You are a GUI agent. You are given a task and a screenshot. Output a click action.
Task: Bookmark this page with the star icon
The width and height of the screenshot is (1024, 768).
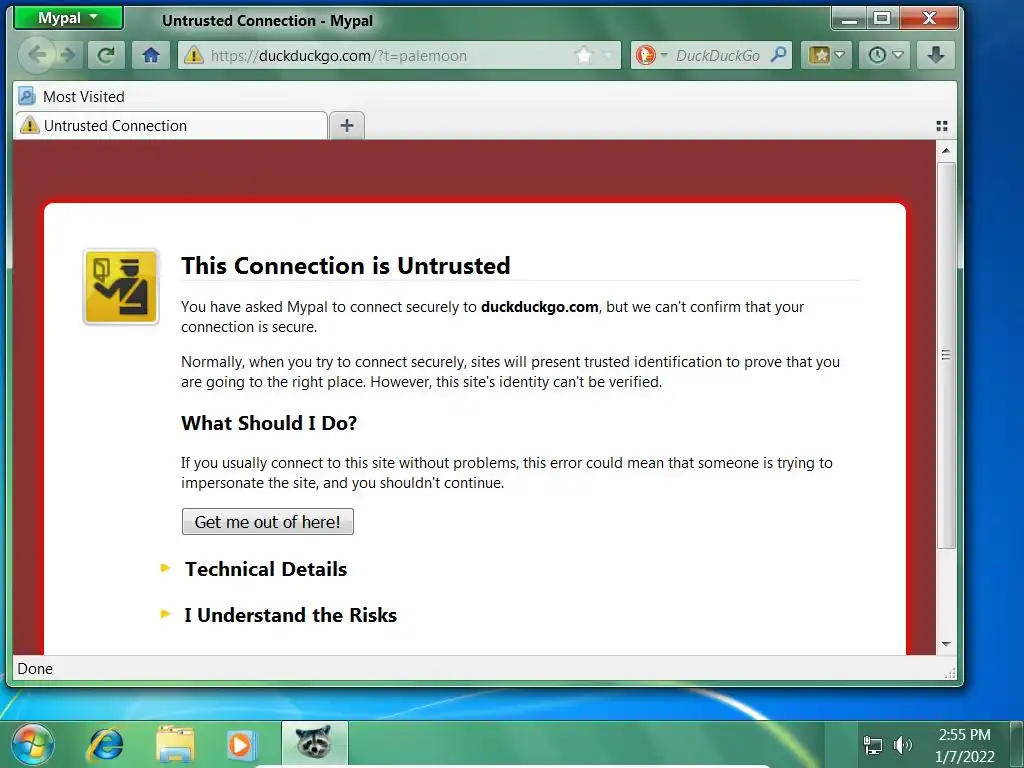pos(584,56)
